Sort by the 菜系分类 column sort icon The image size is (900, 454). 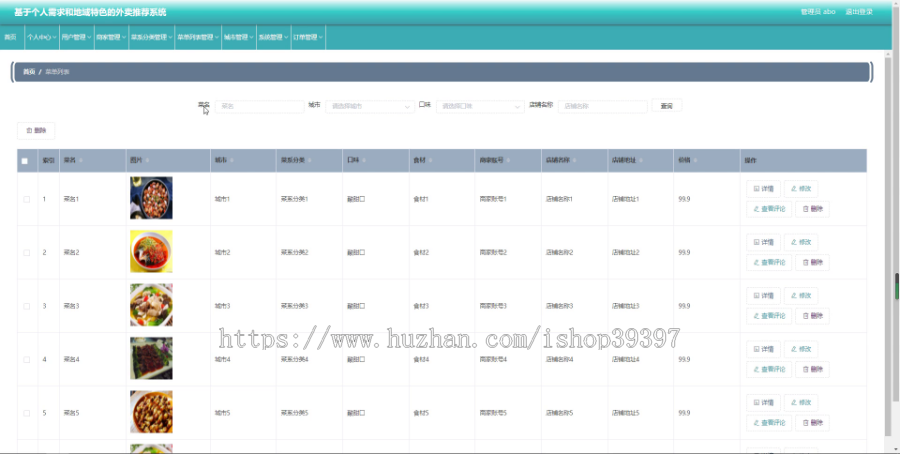[309, 161]
